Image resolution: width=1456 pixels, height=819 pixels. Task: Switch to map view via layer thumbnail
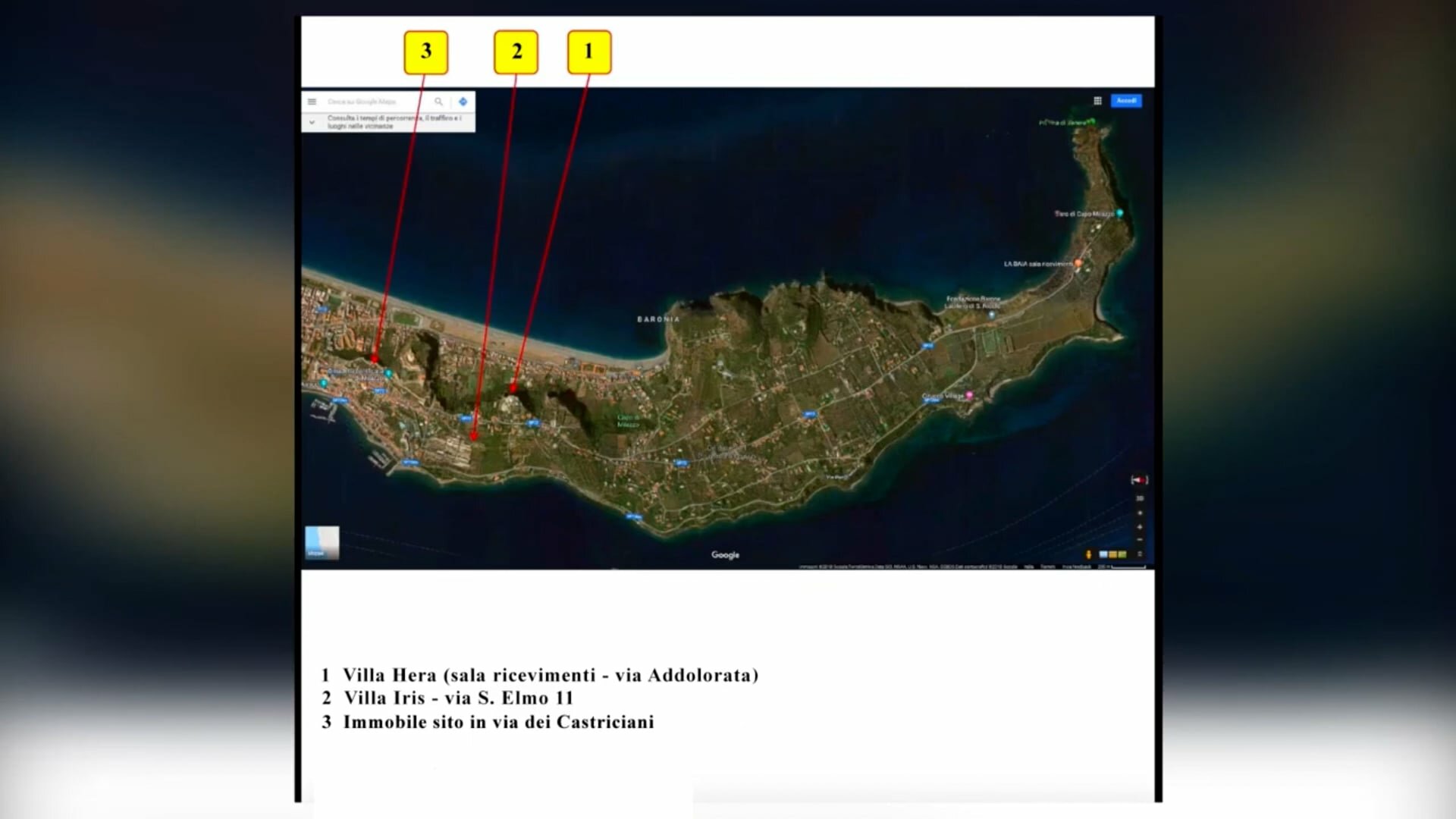[322, 543]
